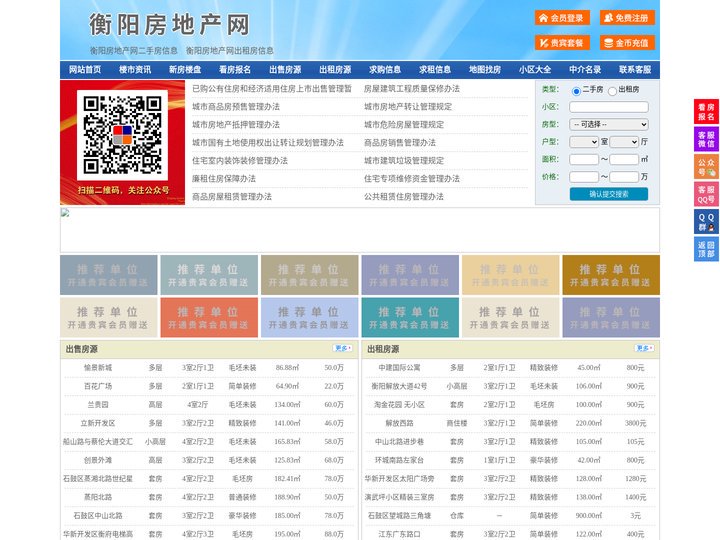Open the 立新开发区 sale listing
Viewport: 720px width, 540px height.
click(x=98, y=423)
